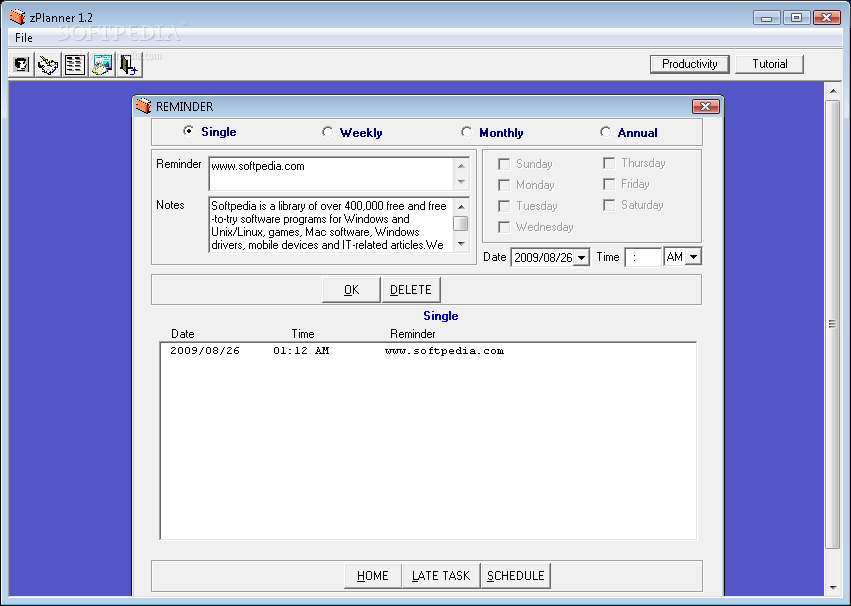851x606 pixels.
Task: Click Notes scrollbar up arrow
Action: (x=461, y=206)
